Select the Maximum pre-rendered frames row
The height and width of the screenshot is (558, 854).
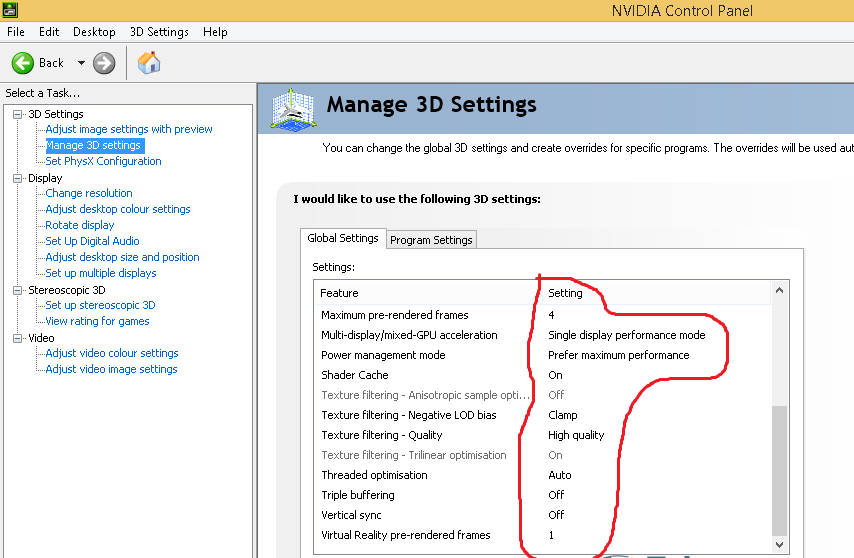(542, 315)
